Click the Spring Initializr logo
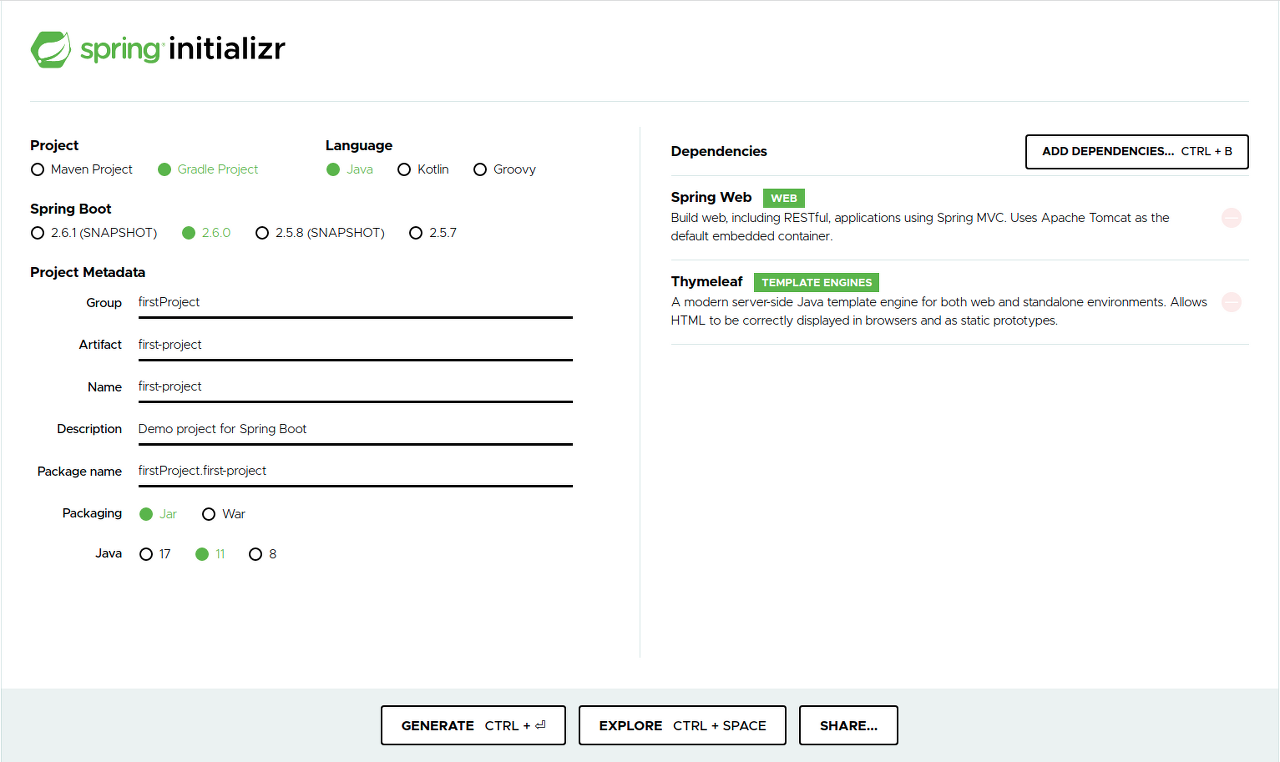Viewport: 1280px width, 762px height. coord(158,49)
